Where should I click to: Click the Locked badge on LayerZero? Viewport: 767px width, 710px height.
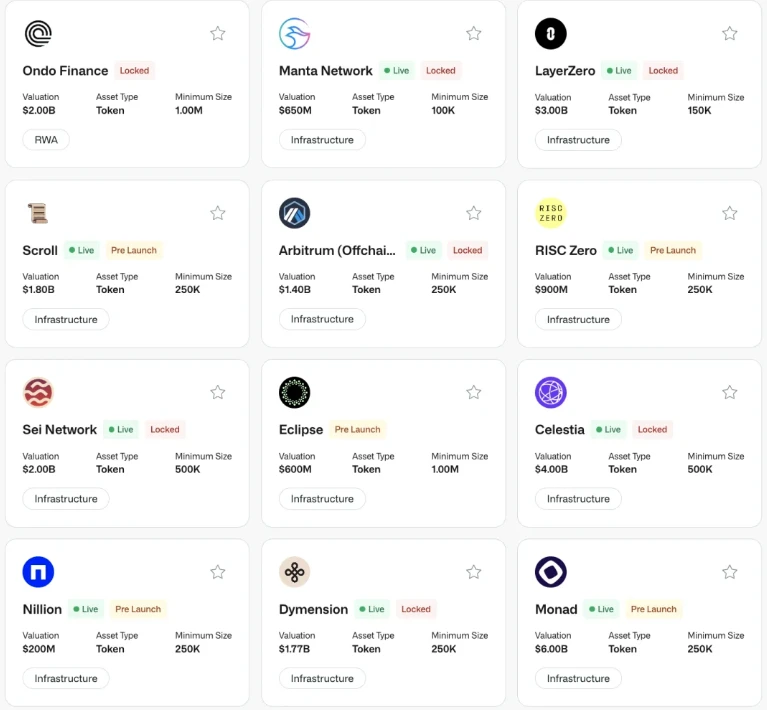click(x=662, y=71)
